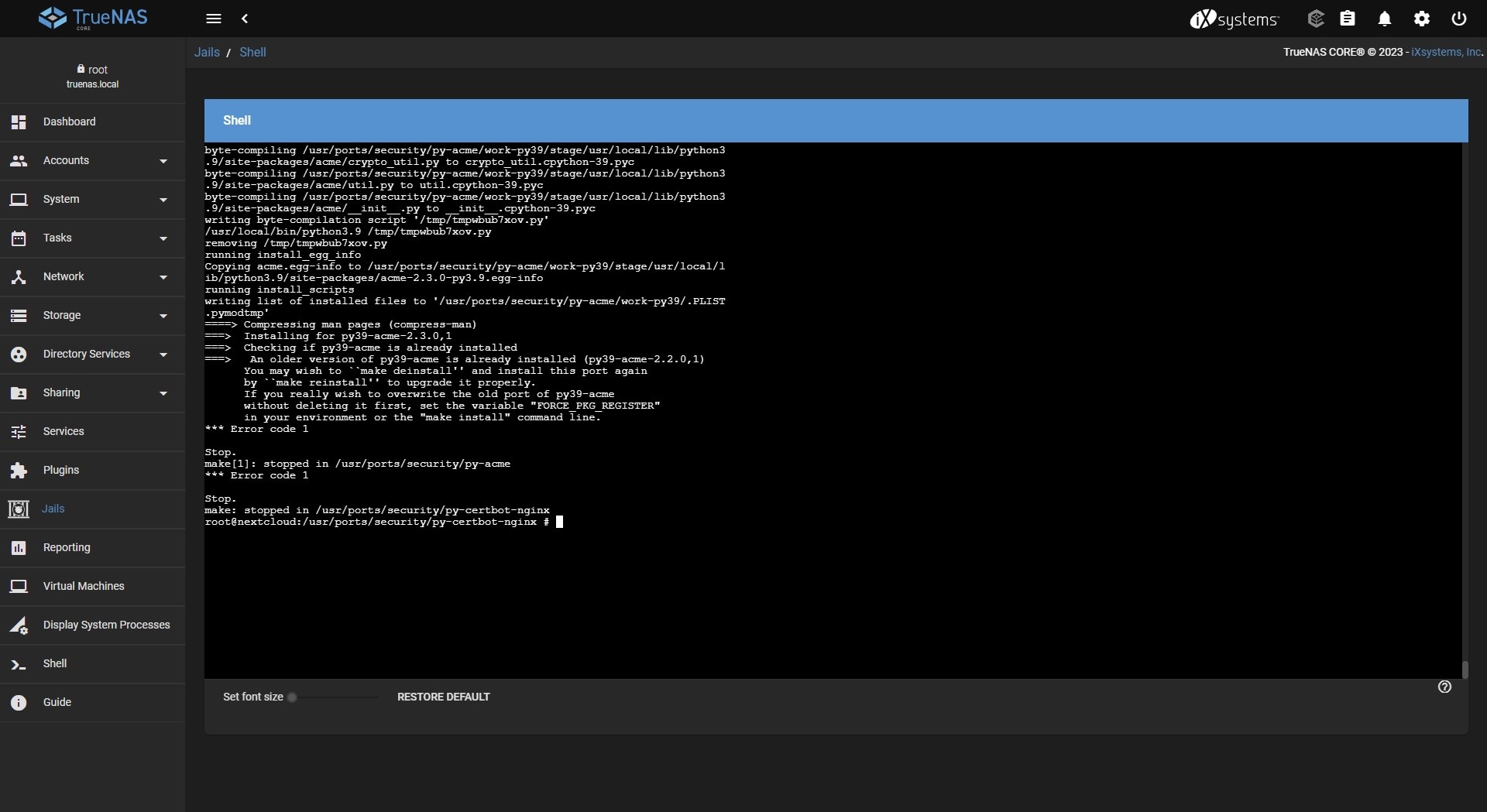This screenshot has width=1487, height=812.
Task: Expand the Network menu arrow
Action: click(163, 277)
